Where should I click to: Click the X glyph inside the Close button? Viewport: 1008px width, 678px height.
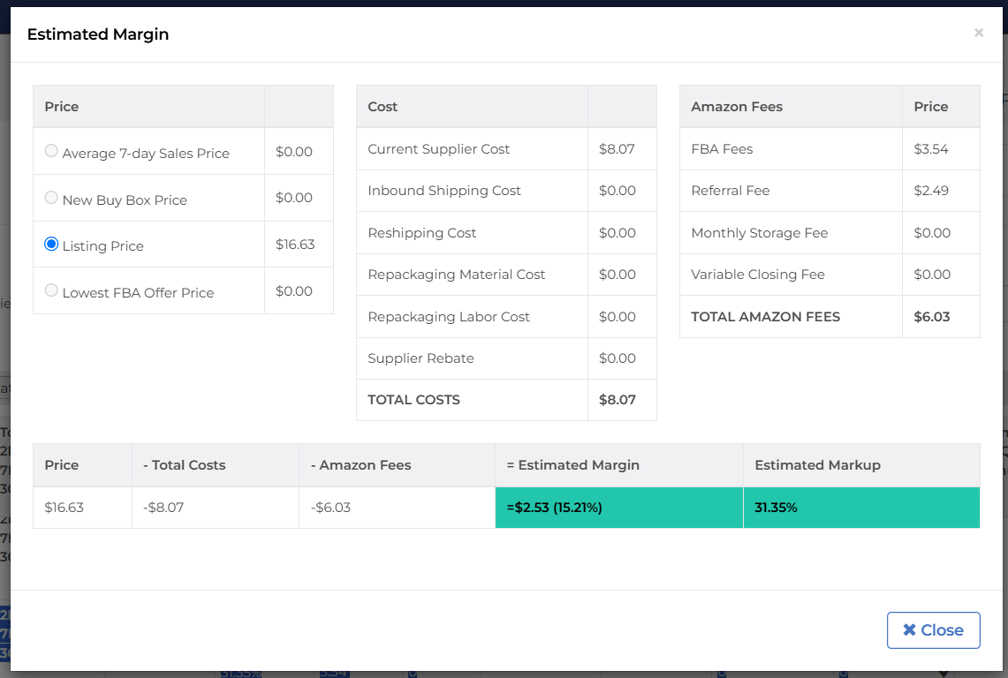coord(910,630)
